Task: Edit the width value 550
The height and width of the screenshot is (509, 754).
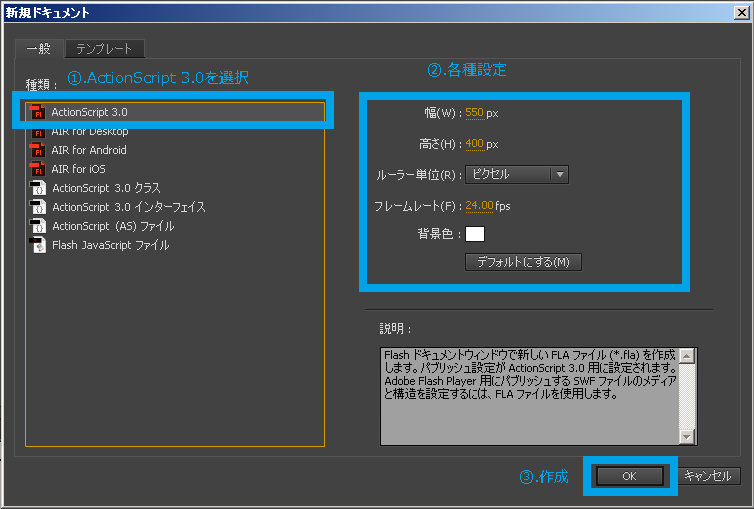Action: click(x=474, y=113)
